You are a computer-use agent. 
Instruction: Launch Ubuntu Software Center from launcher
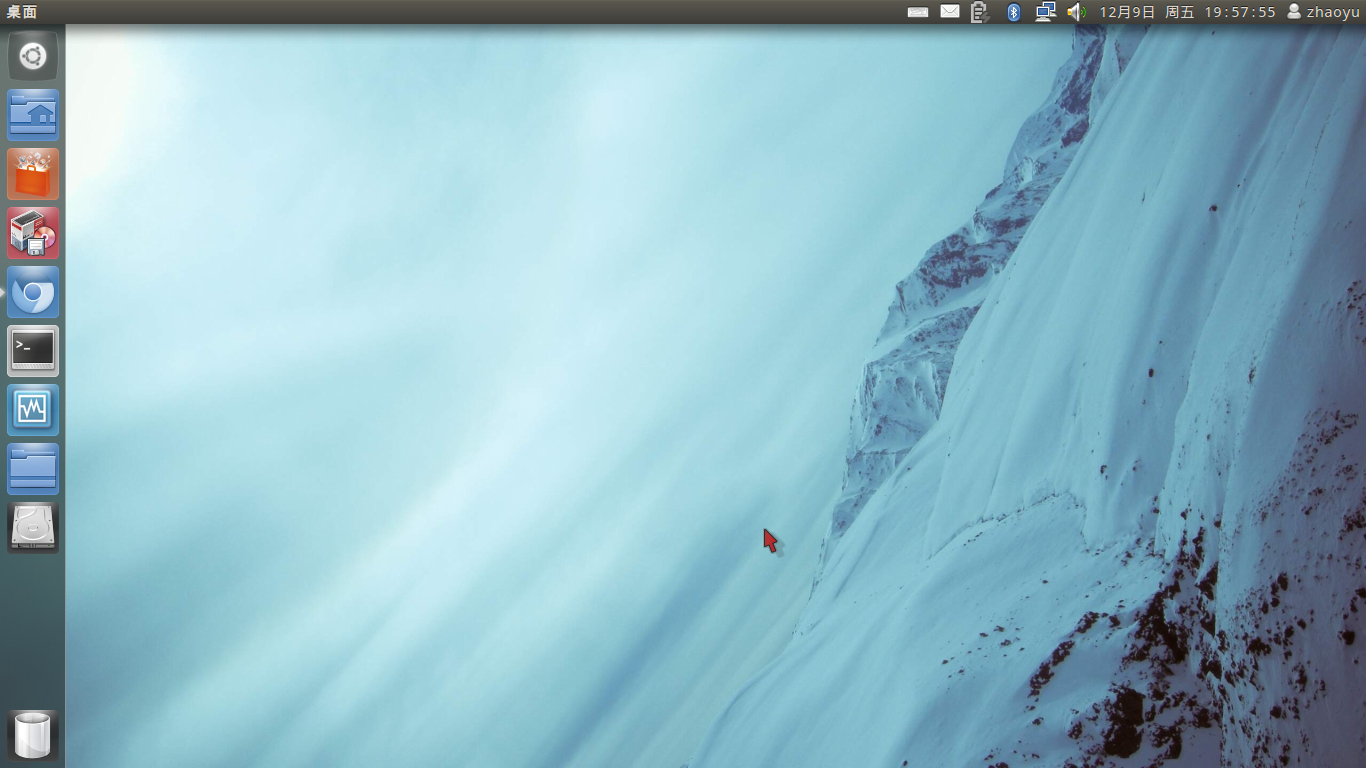coord(33,174)
